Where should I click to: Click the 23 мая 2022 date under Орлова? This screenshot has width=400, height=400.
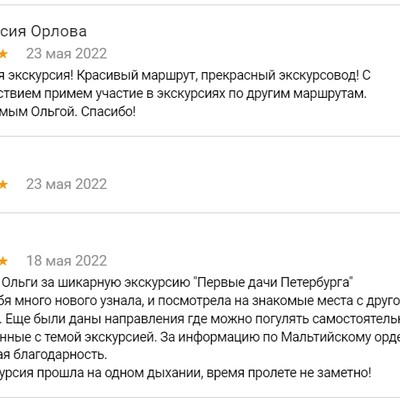click(x=67, y=54)
